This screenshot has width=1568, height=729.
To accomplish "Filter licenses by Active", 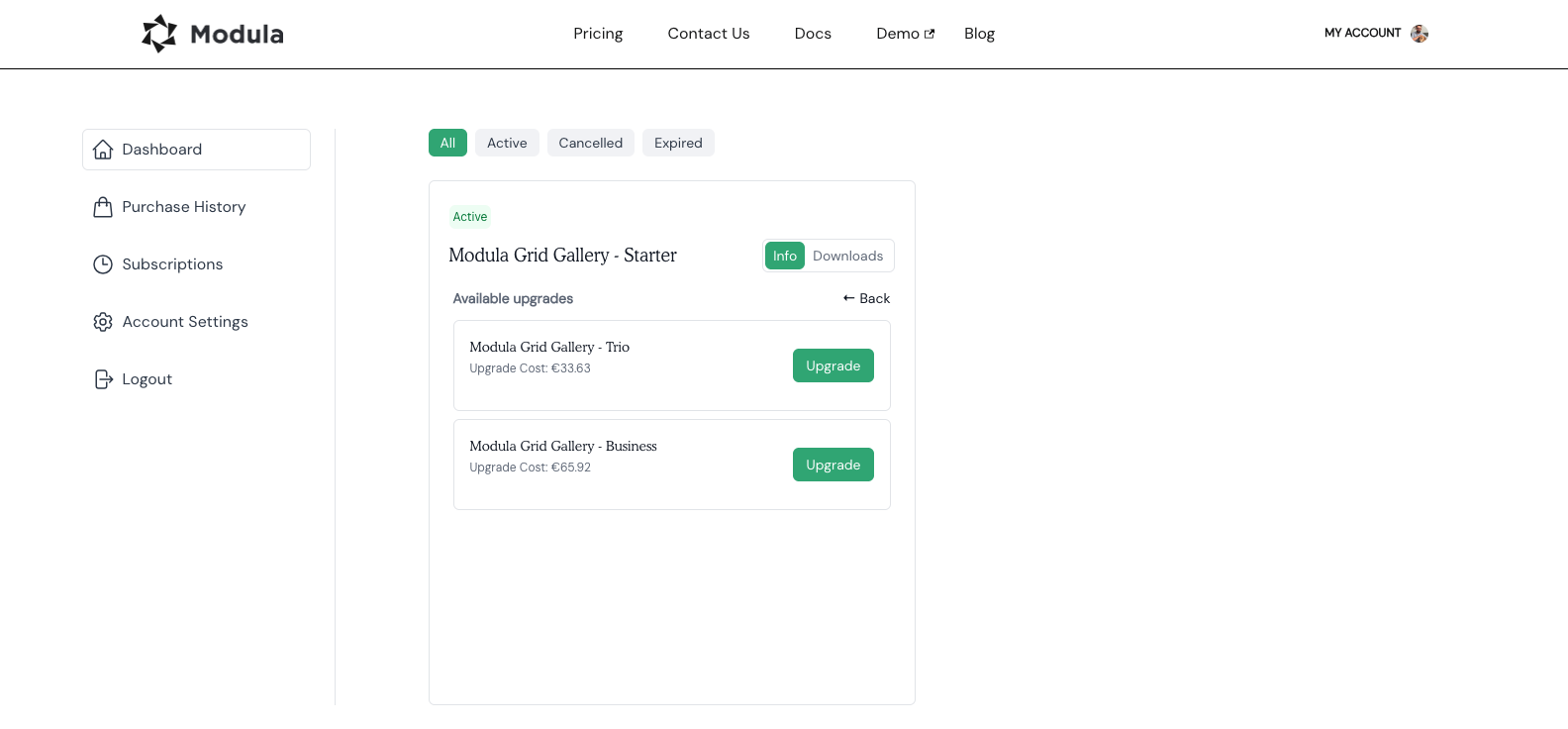I will (507, 143).
